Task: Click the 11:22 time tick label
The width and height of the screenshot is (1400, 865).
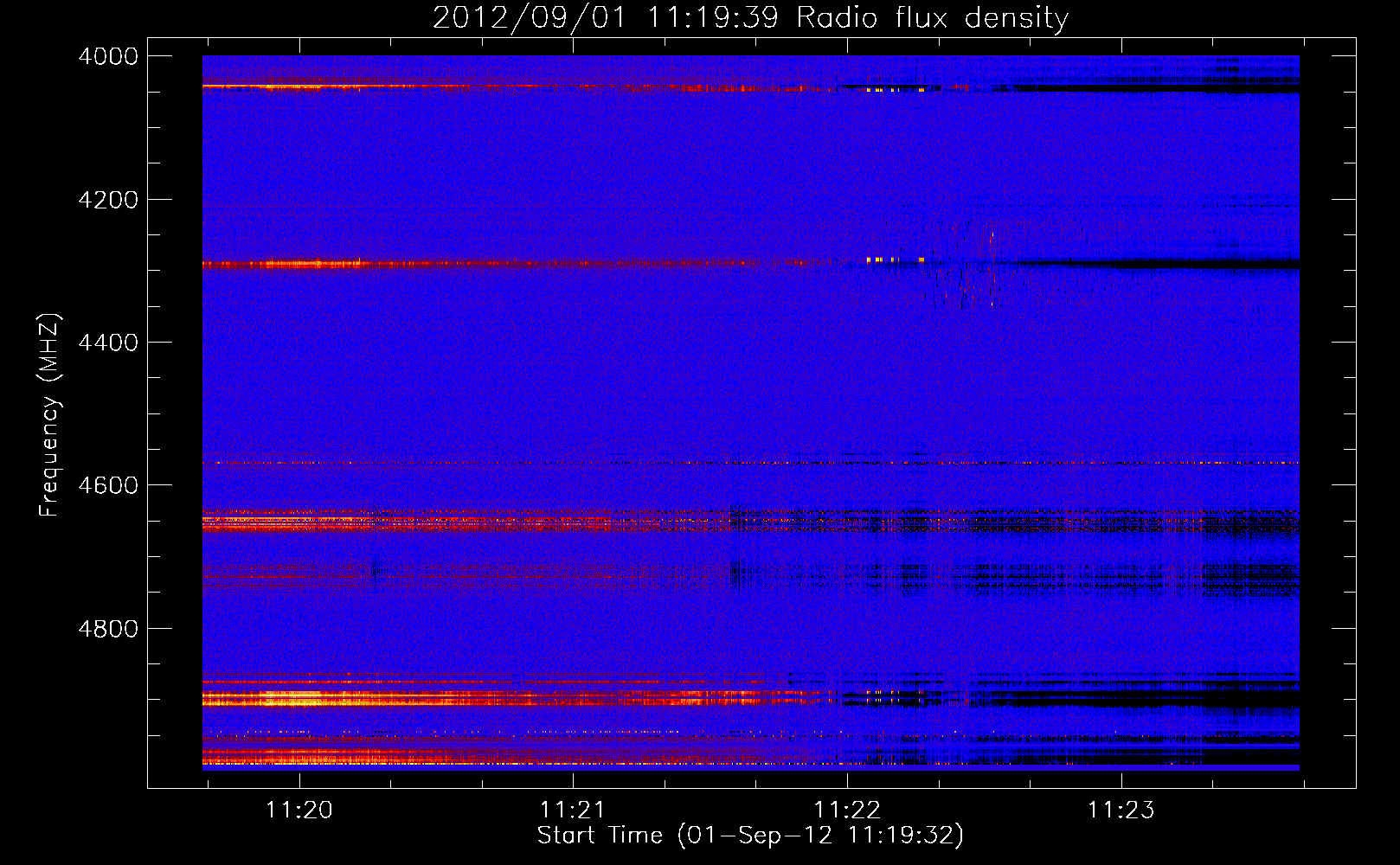Action: (x=847, y=811)
